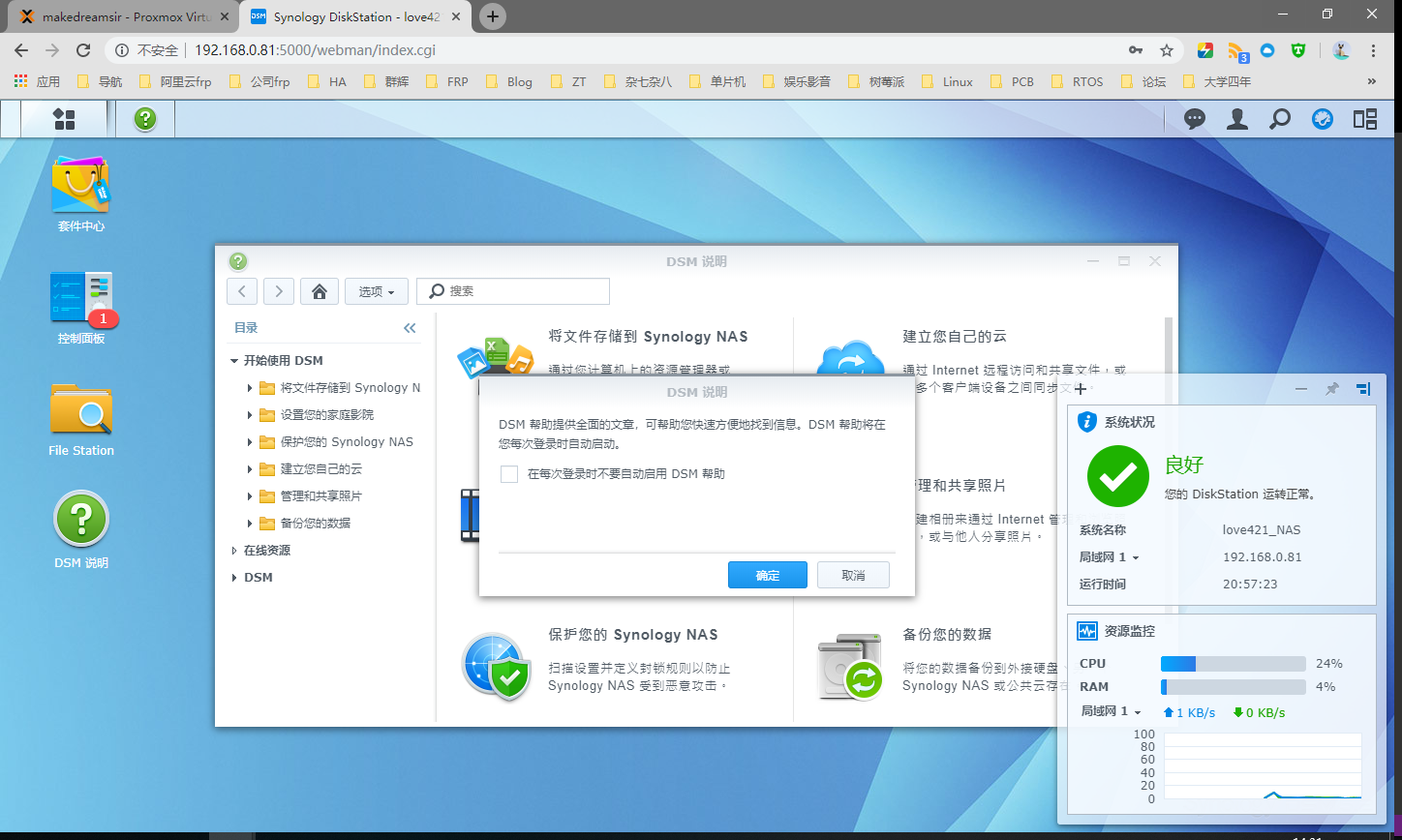Viewport: 1402px width, 840px height.
Task: Open the 树莓派 bookmark folder
Action: tap(875, 81)
